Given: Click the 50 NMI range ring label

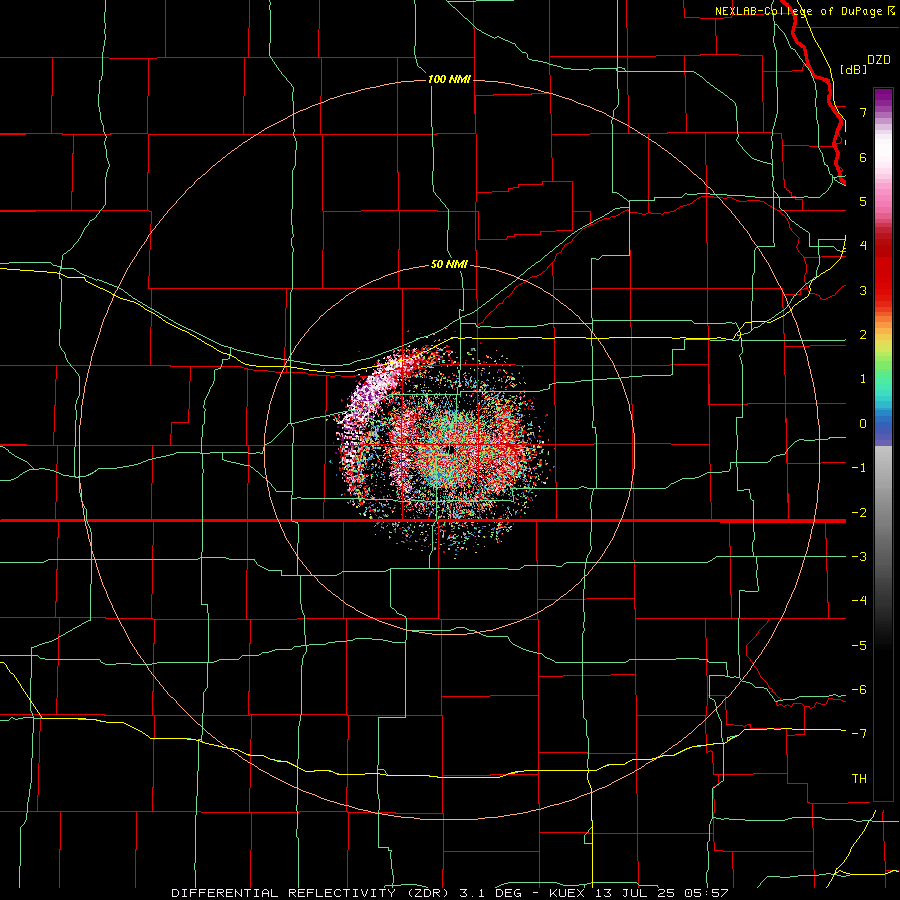Looking at the screenshot, I should [449, 265].
